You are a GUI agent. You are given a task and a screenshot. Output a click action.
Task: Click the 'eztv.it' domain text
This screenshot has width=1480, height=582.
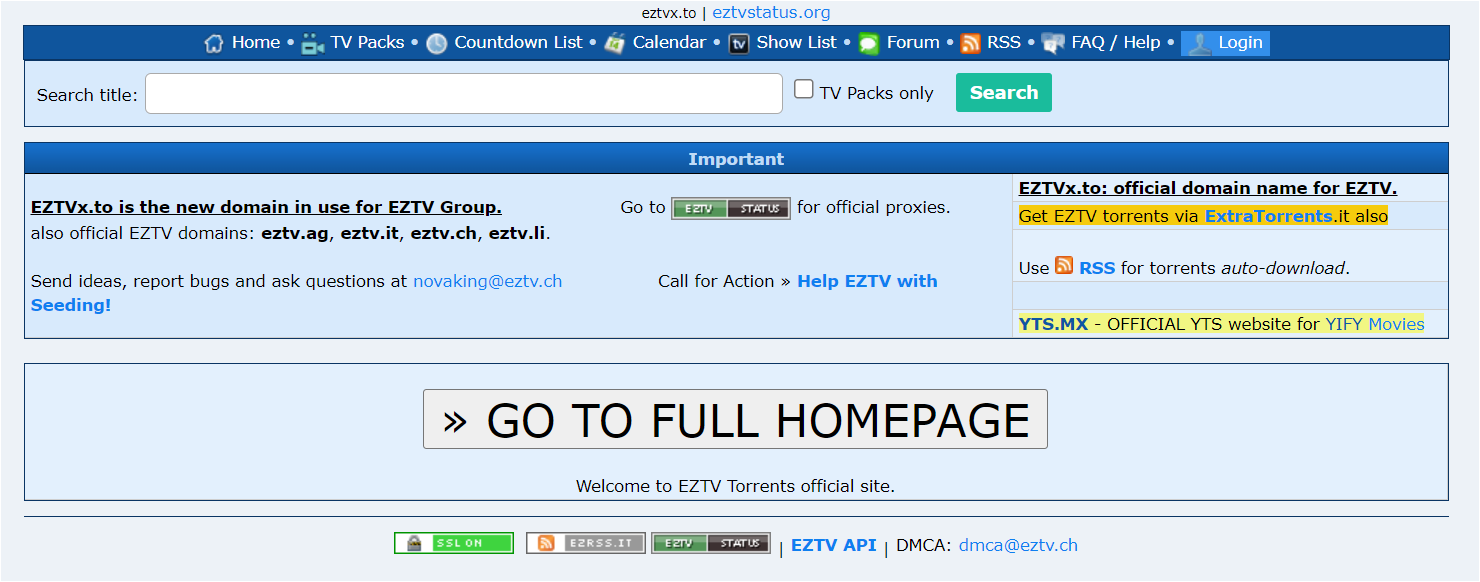point(371,234)
